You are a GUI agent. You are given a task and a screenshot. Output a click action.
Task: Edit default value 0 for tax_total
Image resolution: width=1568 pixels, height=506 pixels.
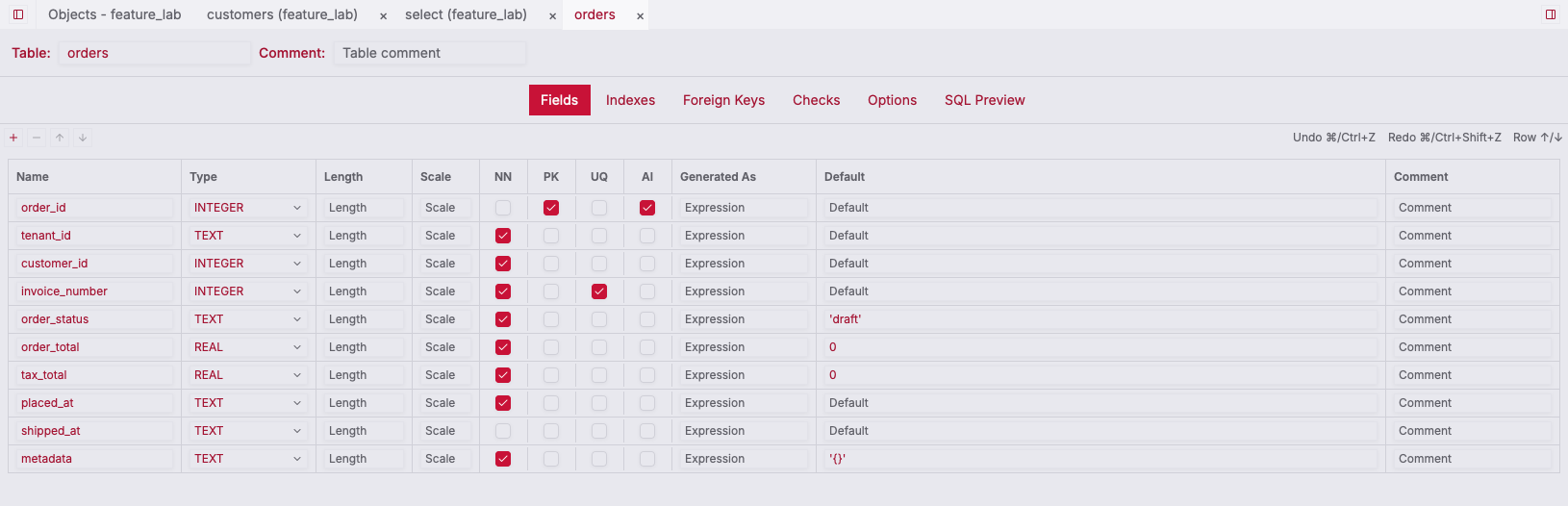[1100, 375]
